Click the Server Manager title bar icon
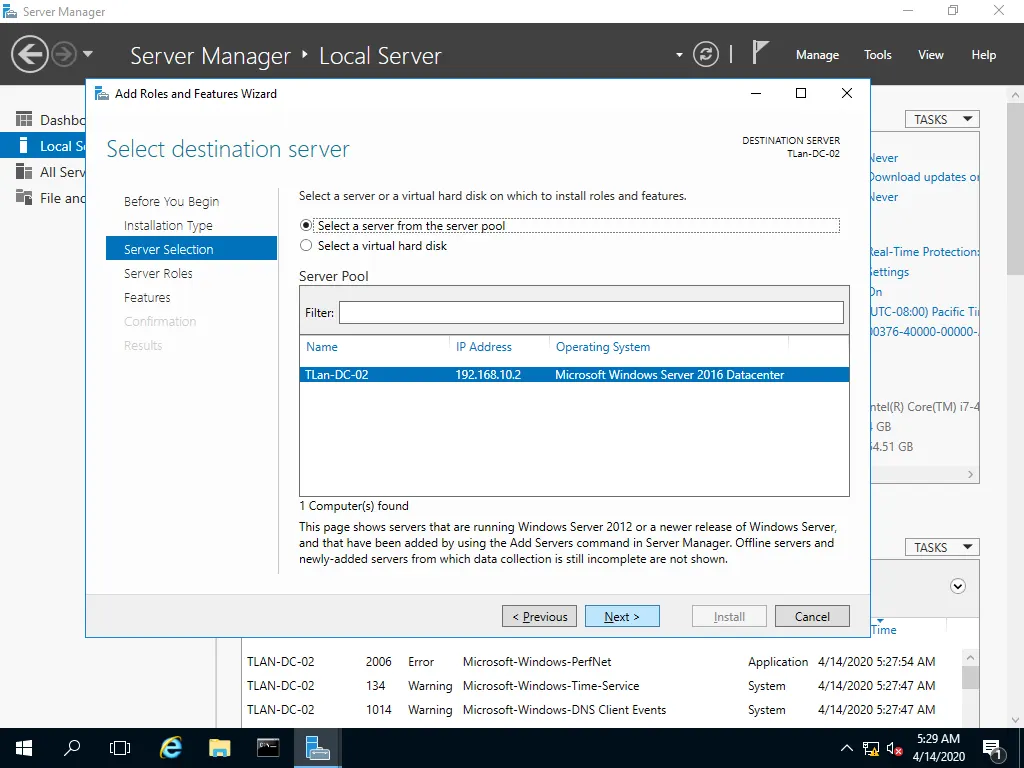 click(10, 11)
